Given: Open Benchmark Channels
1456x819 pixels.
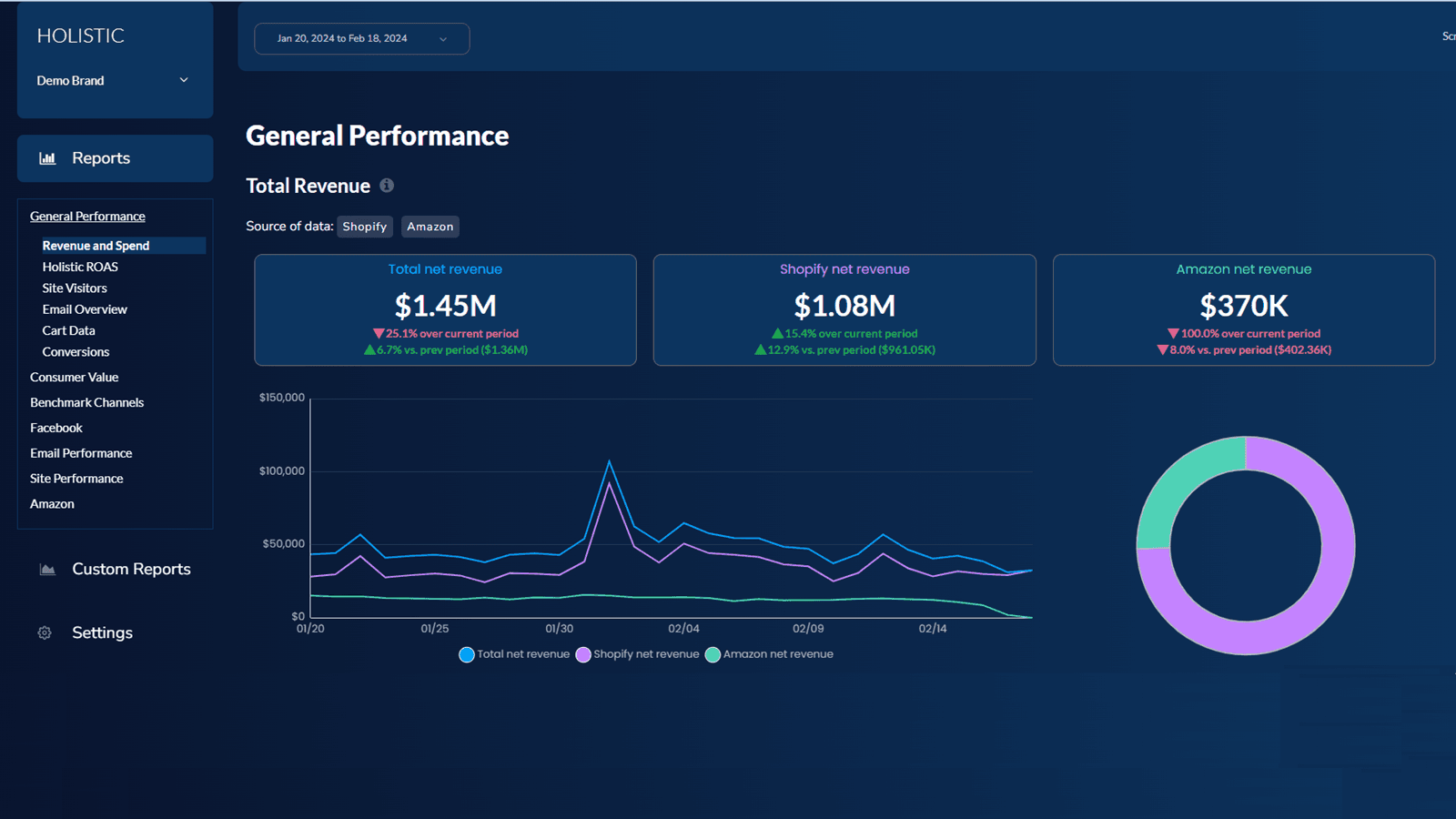Looking at the screenshot, I should (86, 402).
